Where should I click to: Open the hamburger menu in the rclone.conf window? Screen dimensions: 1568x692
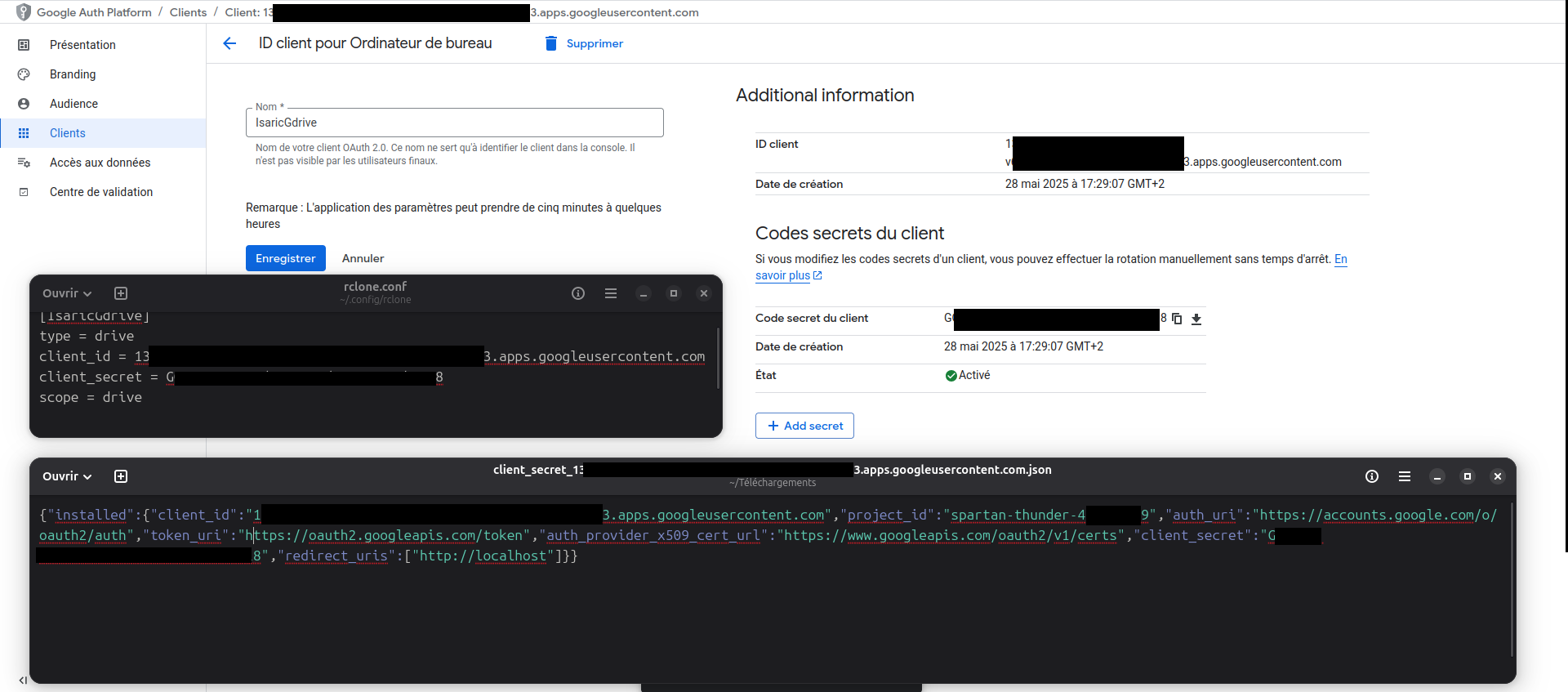(611, 293)
